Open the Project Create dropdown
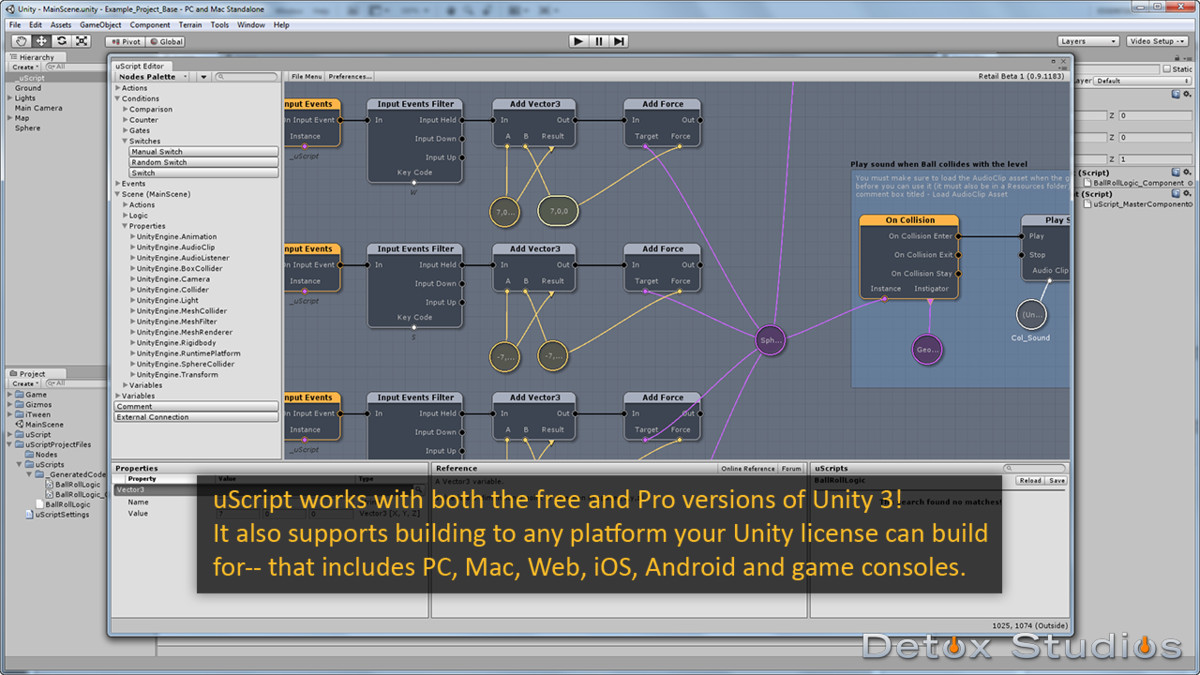 [24, 383]
